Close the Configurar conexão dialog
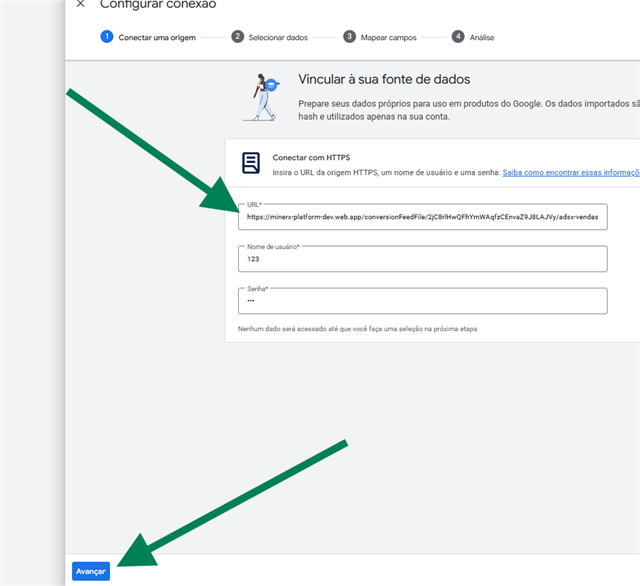Screen dimensions: 640x586 80,4
